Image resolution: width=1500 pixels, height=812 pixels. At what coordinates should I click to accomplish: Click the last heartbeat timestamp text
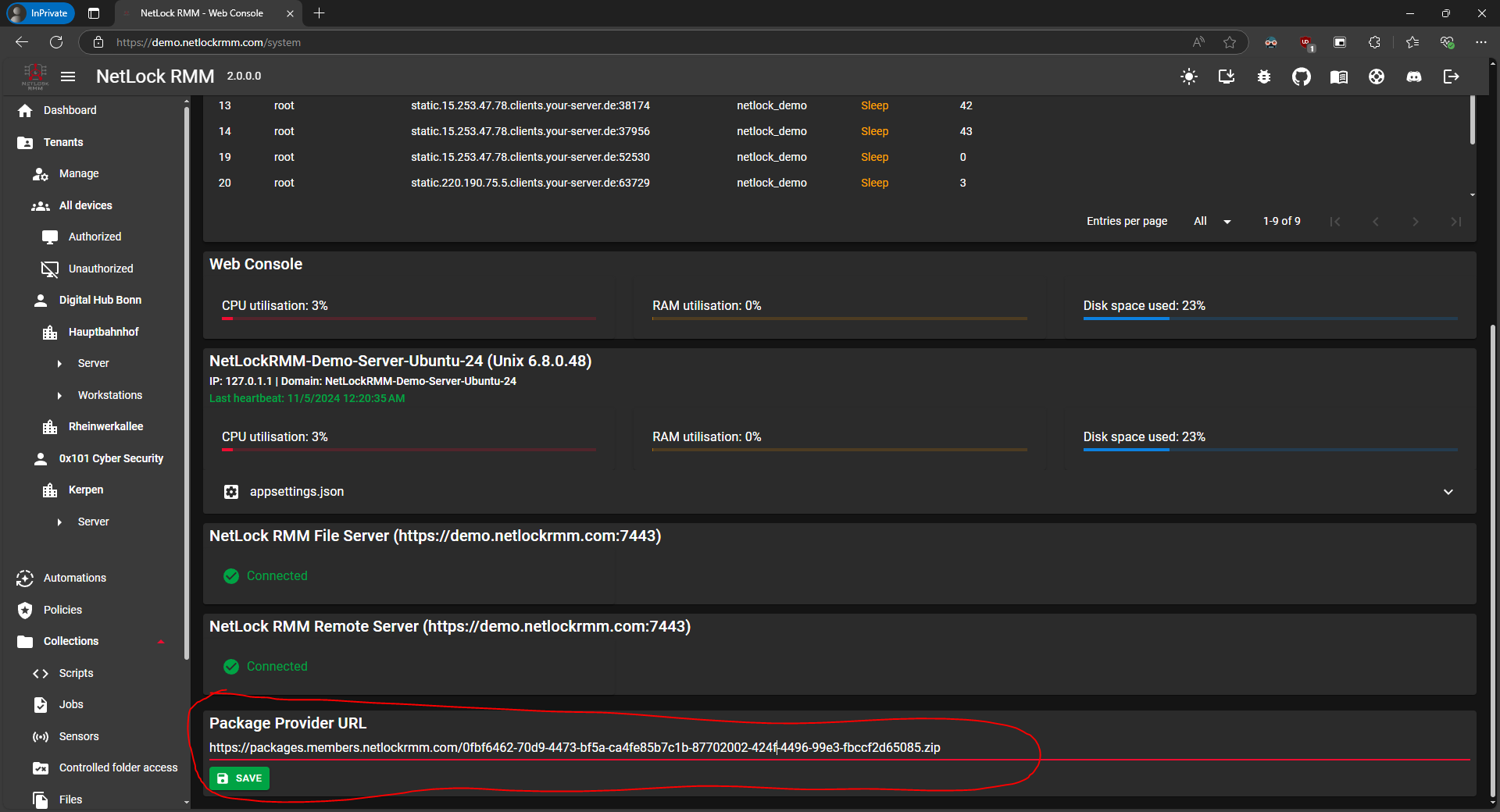coord(307,398)
